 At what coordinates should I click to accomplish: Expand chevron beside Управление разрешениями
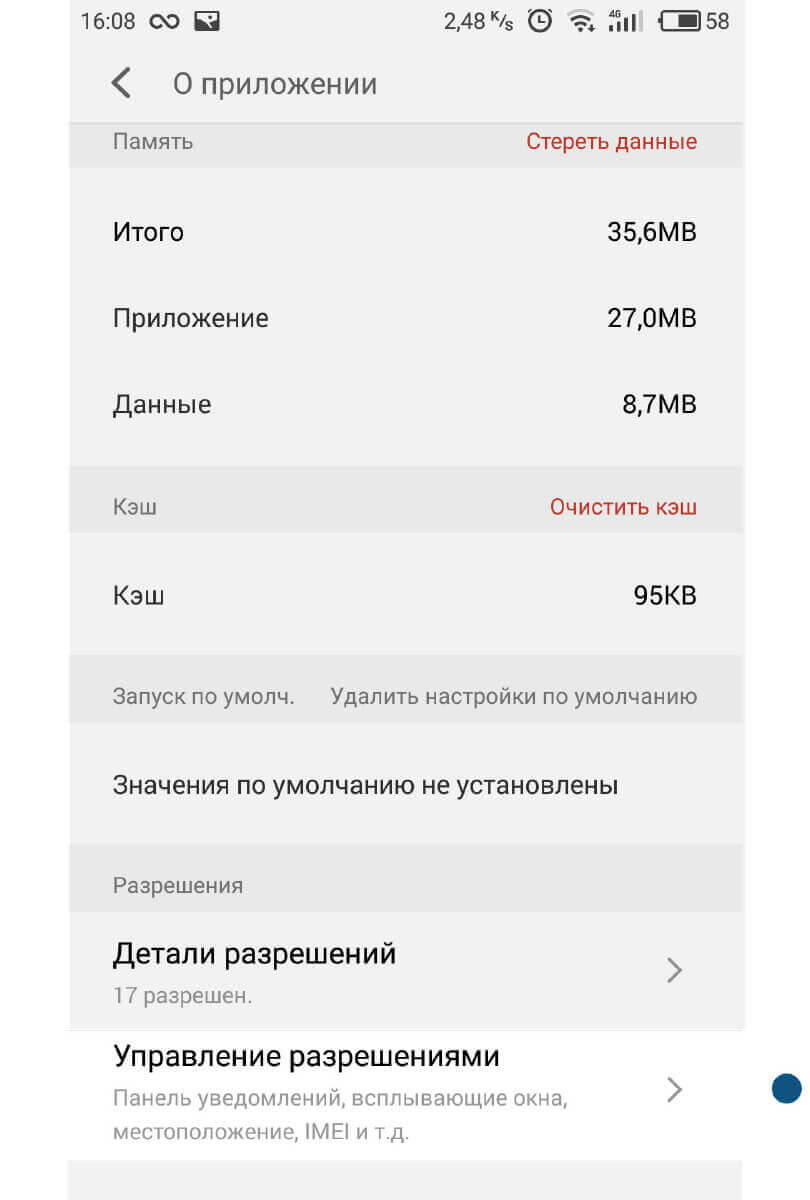click(x=675, y=1089)
